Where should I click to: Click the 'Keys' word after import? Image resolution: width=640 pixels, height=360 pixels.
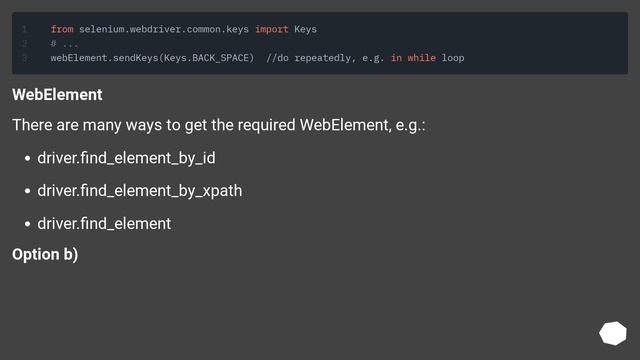click(x=305, y=29)
